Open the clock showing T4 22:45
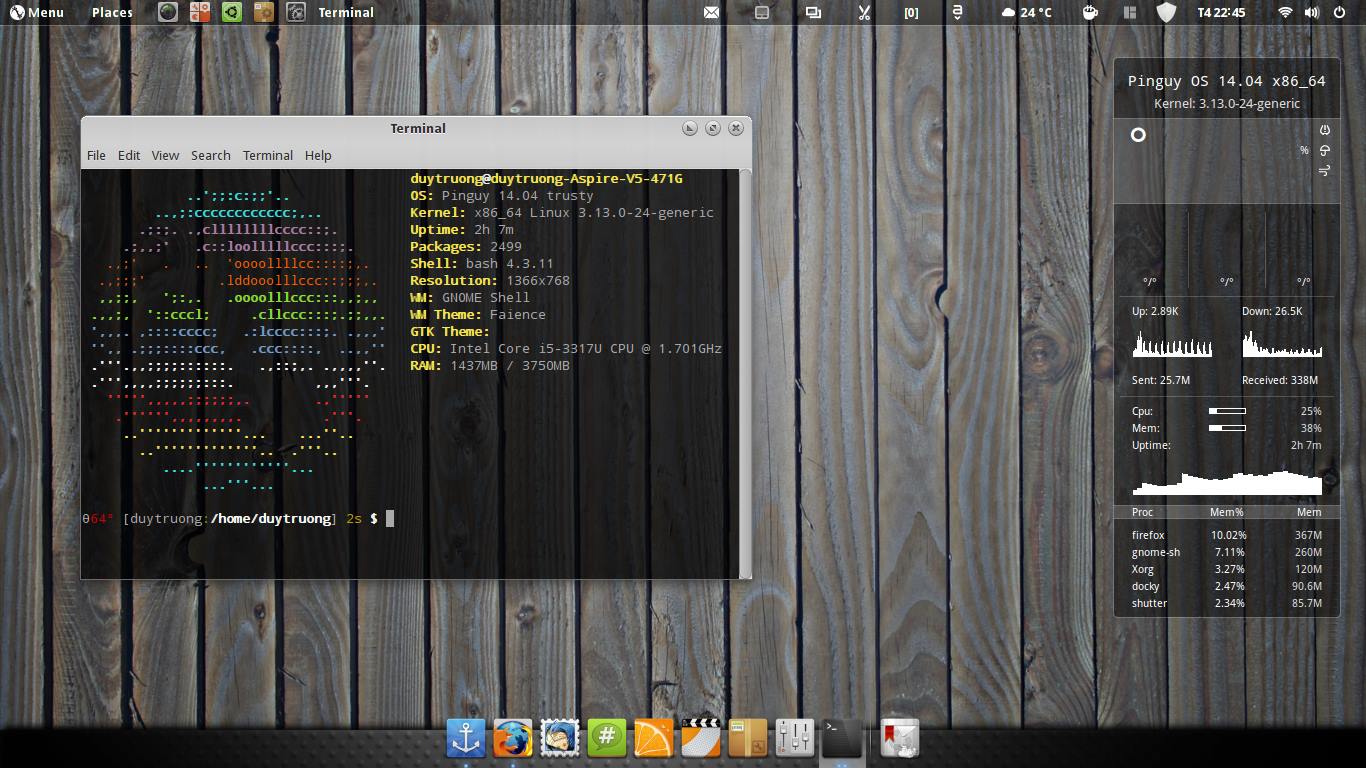 (x=1221, y=12)
